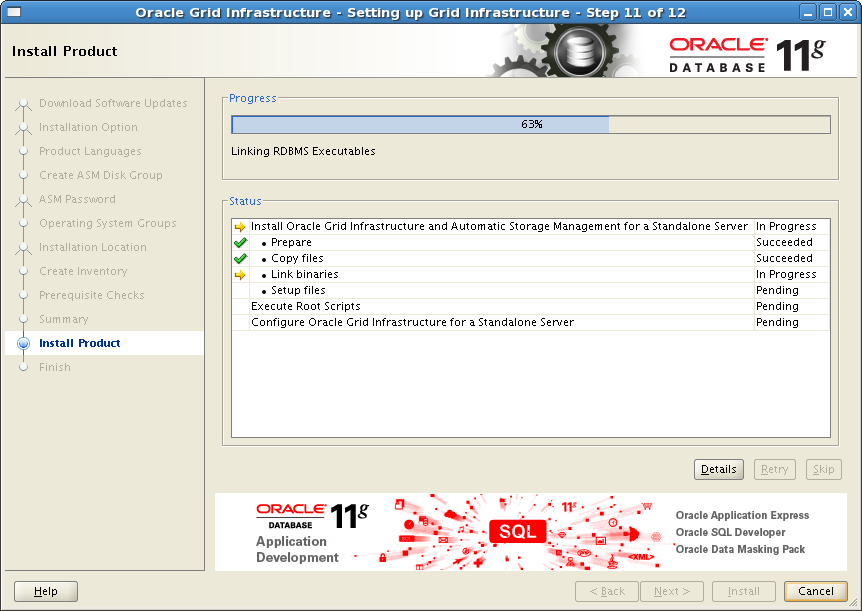Click the green checkmark next to Prepare
862x611 pixels.
(240, 243)
